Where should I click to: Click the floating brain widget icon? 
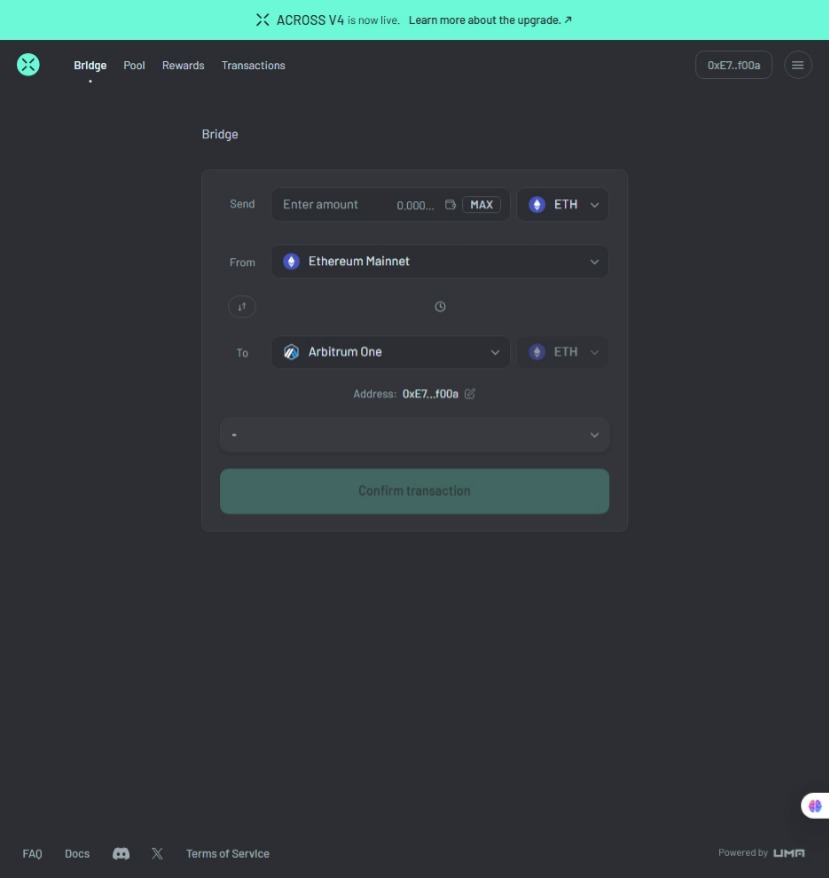point(815,806)
